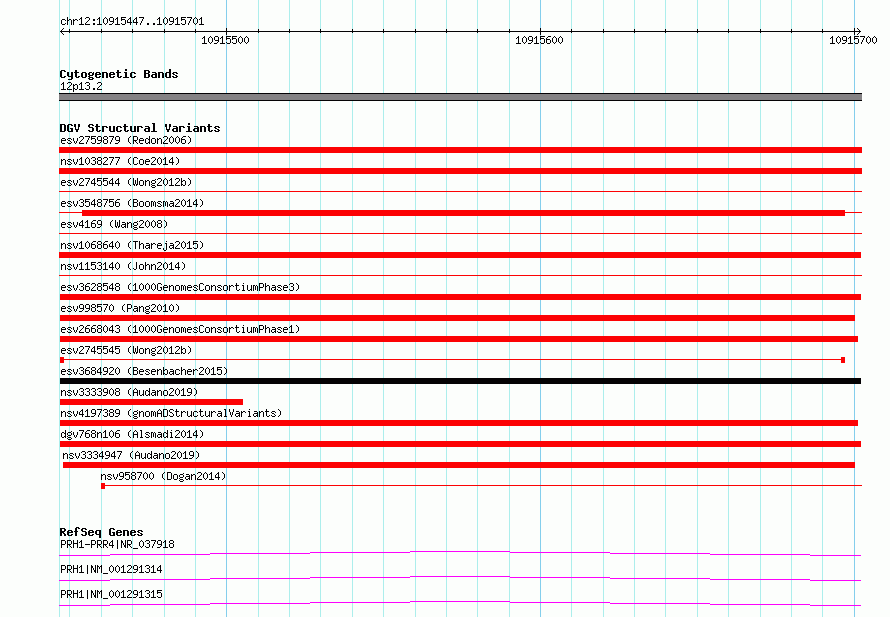Click nsv3333908 (Audano2019) label
The image size is (890, 617).
(129, 392)
